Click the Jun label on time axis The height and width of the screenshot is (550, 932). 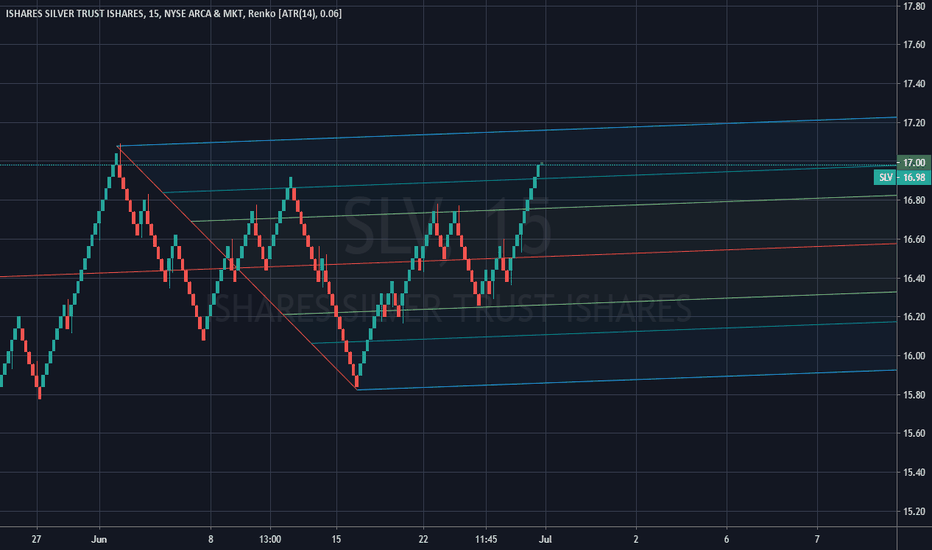[x=99, y=539]
